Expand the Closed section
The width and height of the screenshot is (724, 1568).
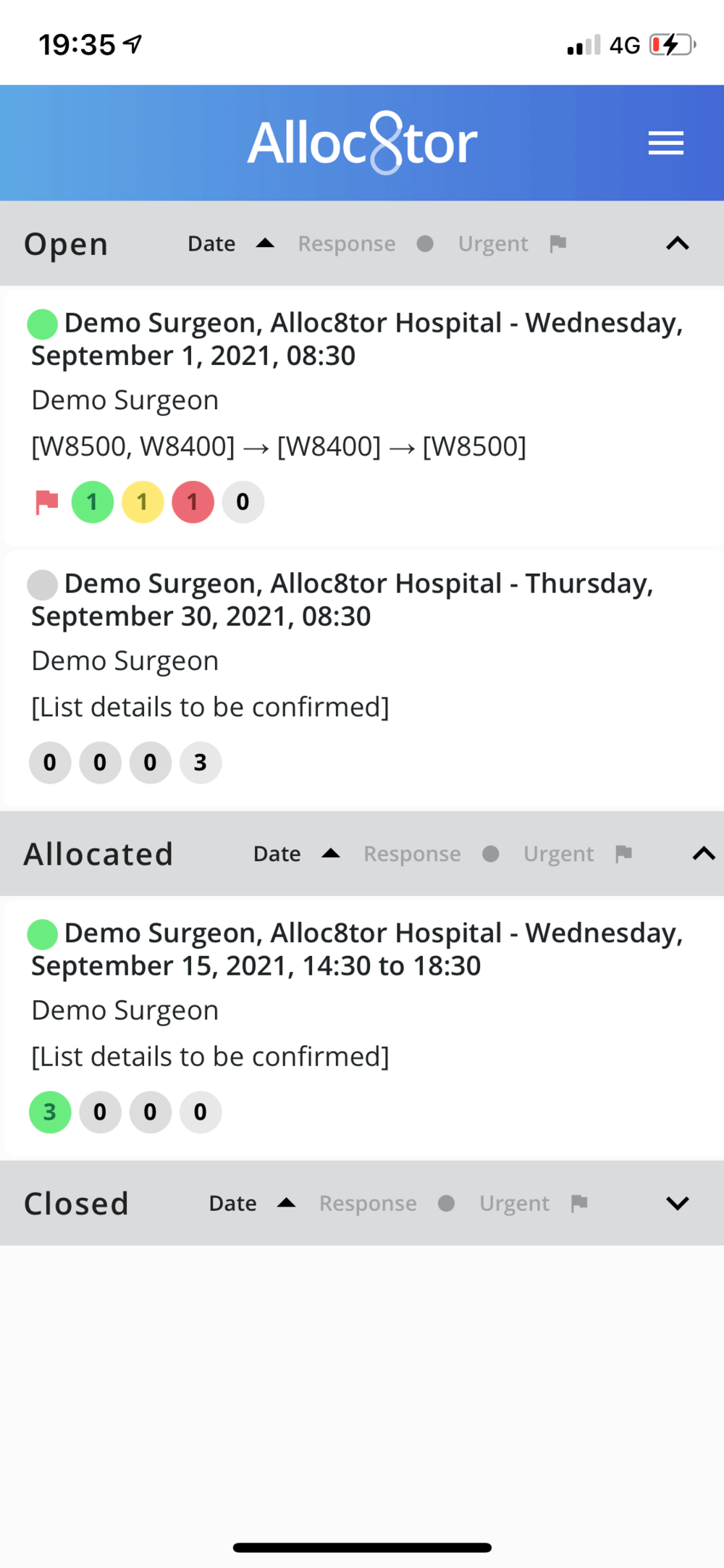pos(678,1203)
